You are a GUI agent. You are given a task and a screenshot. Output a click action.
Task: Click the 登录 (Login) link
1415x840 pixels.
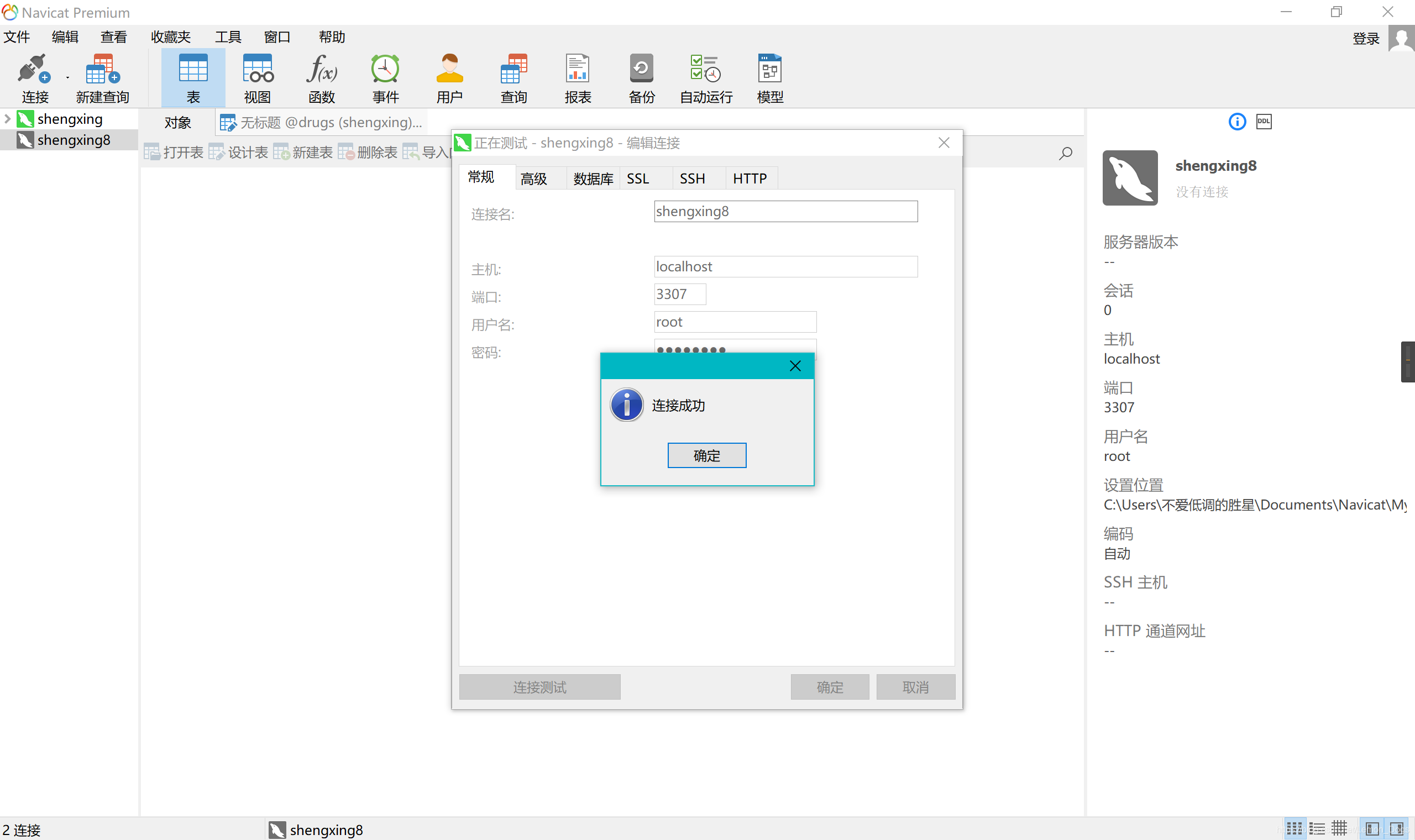[1366, 39]
